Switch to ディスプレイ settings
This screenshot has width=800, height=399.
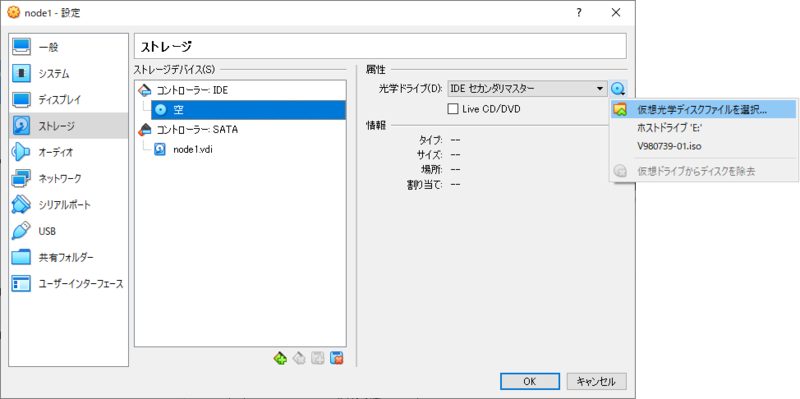coord(68,99)
